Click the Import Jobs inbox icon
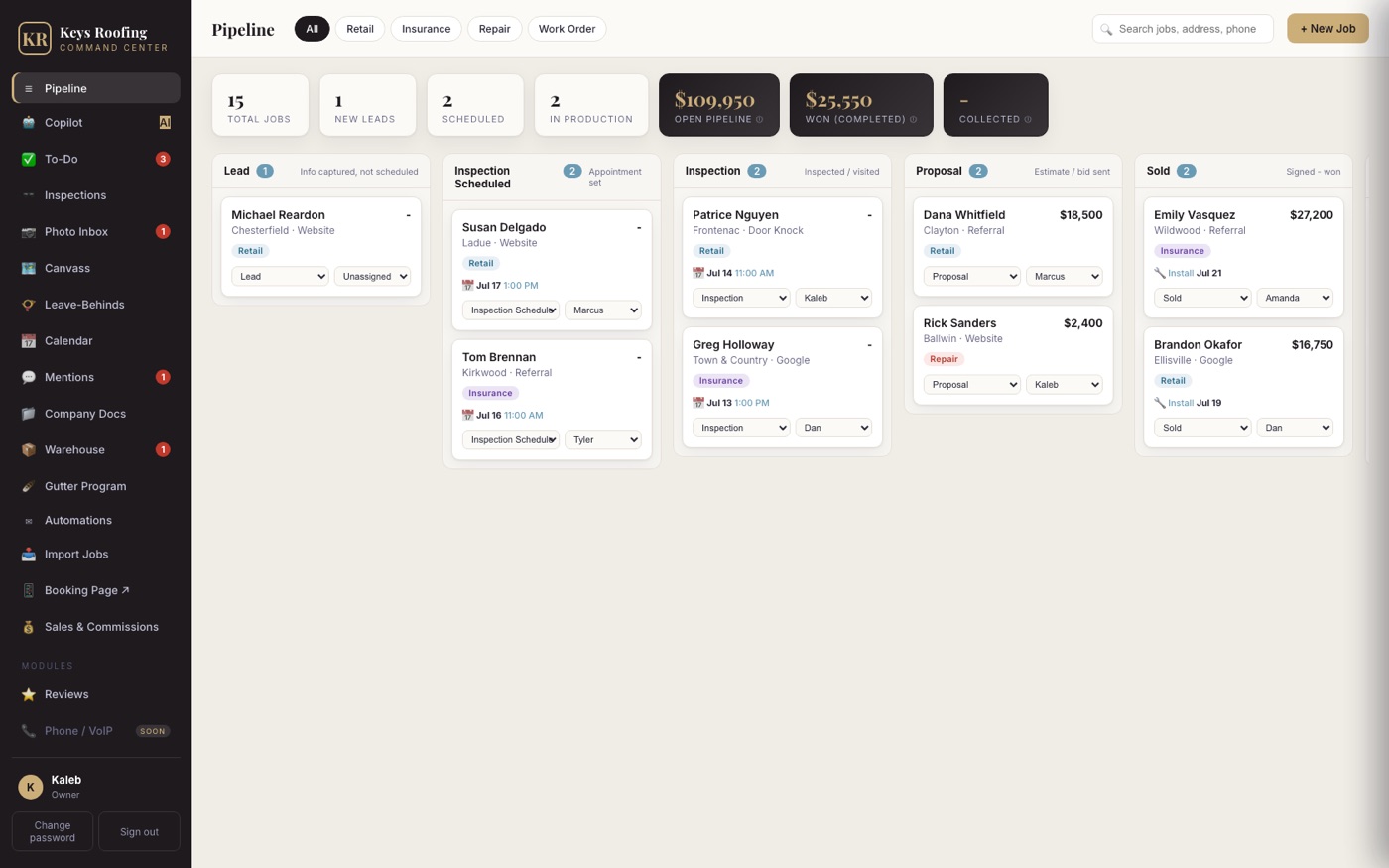 (29, 555)
